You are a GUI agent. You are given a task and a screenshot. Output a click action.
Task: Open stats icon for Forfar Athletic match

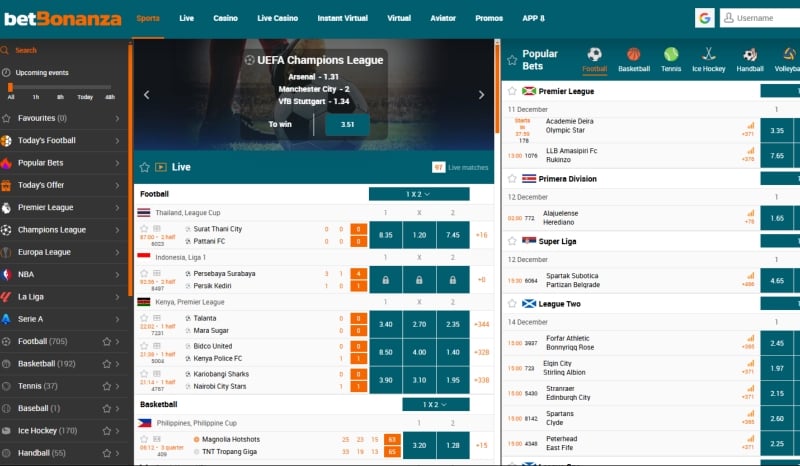point(751,338)
